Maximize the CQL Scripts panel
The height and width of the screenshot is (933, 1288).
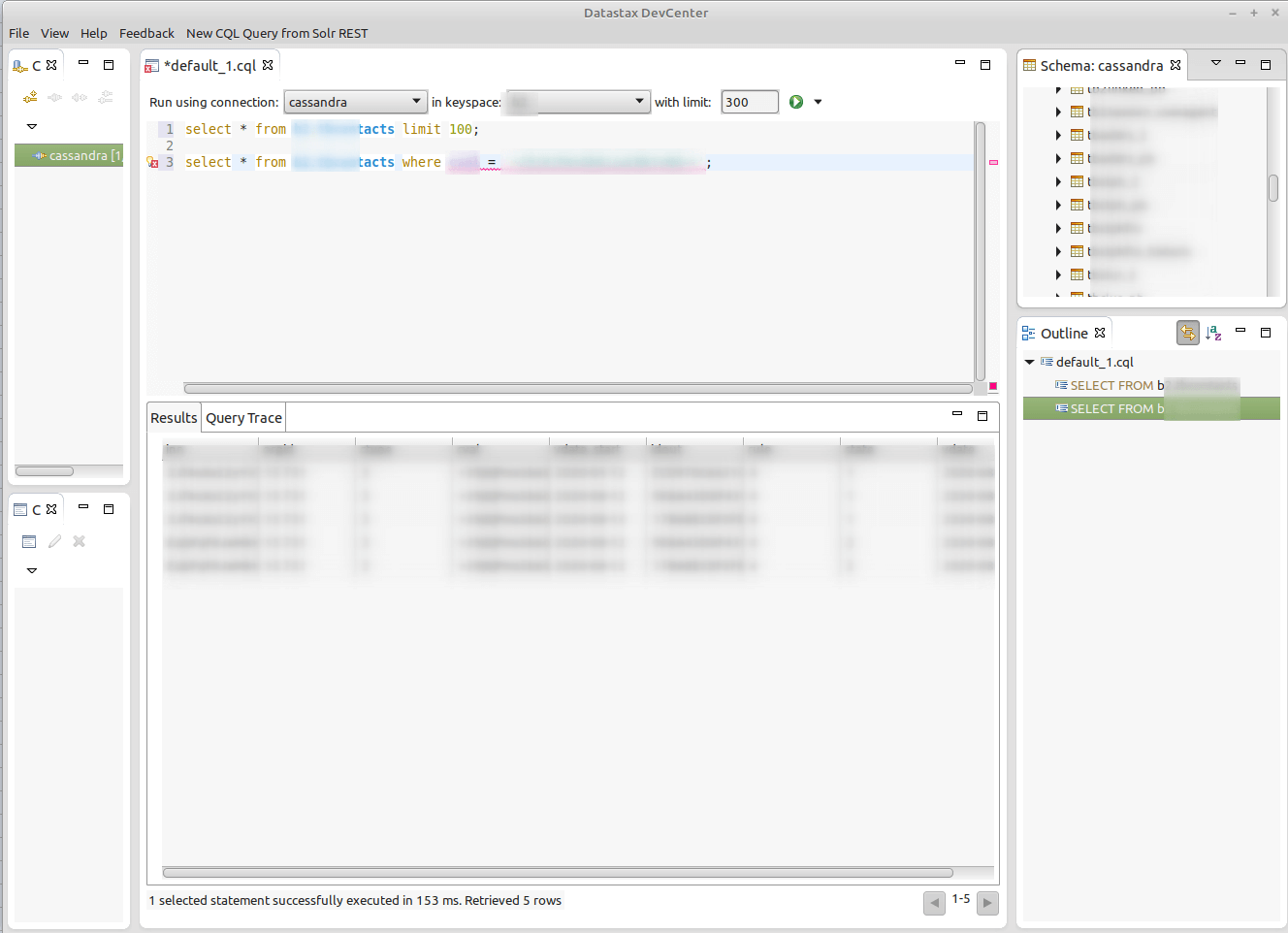[109, 509]
